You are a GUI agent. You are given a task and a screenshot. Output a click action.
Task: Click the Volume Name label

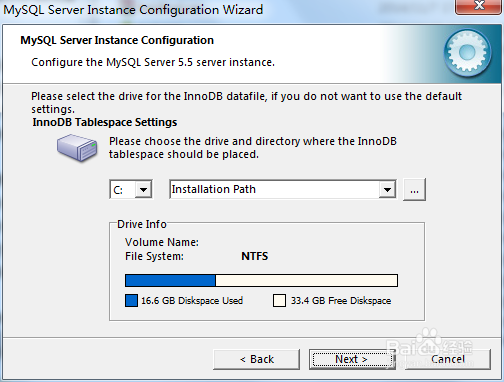pyautogui.click(x=162, y=242)
